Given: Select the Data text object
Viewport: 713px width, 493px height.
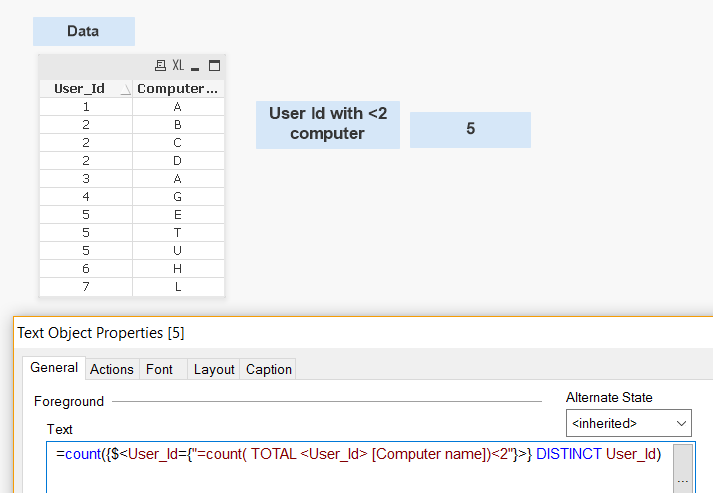Looking at the screenshot, I should click(x=83, y=31).
